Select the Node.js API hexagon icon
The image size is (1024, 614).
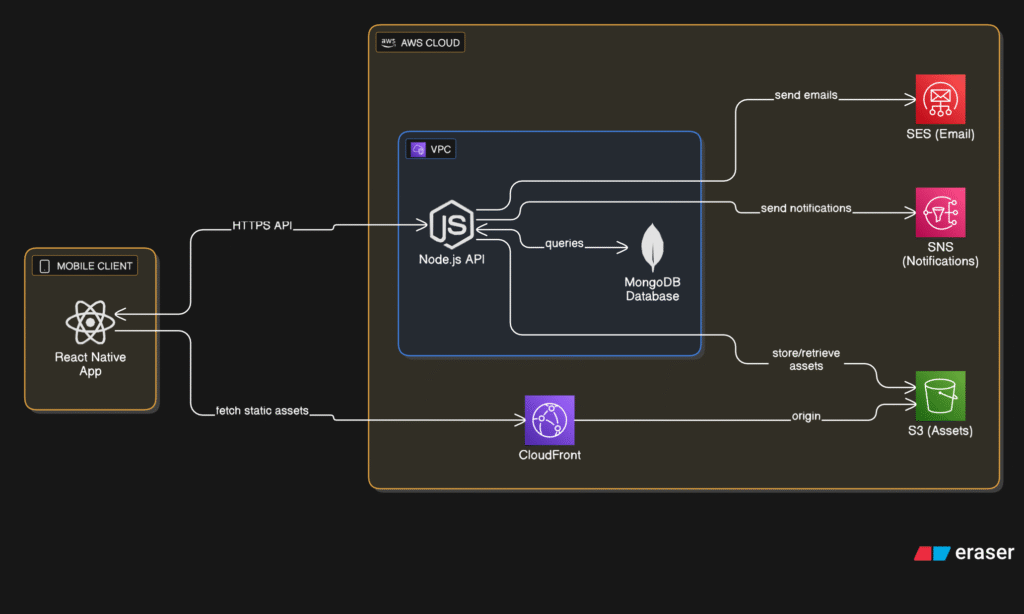pyautogui.click(x=451, y=225)
